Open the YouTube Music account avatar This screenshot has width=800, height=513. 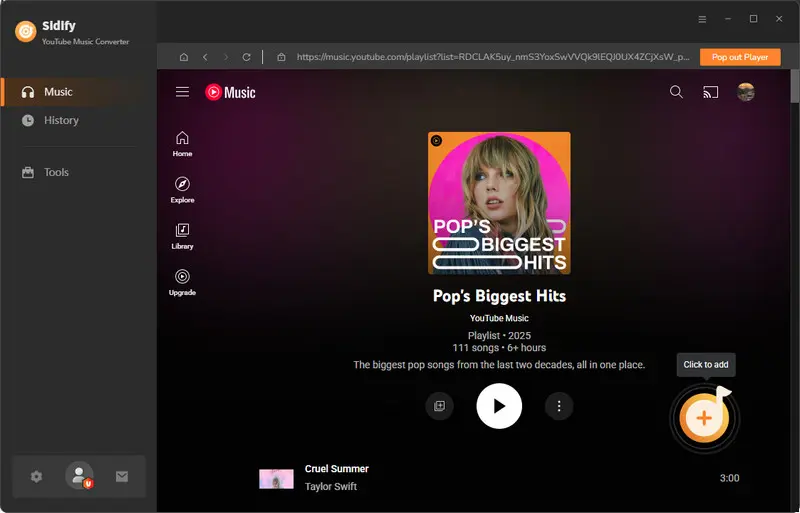[x=745, y=92]
